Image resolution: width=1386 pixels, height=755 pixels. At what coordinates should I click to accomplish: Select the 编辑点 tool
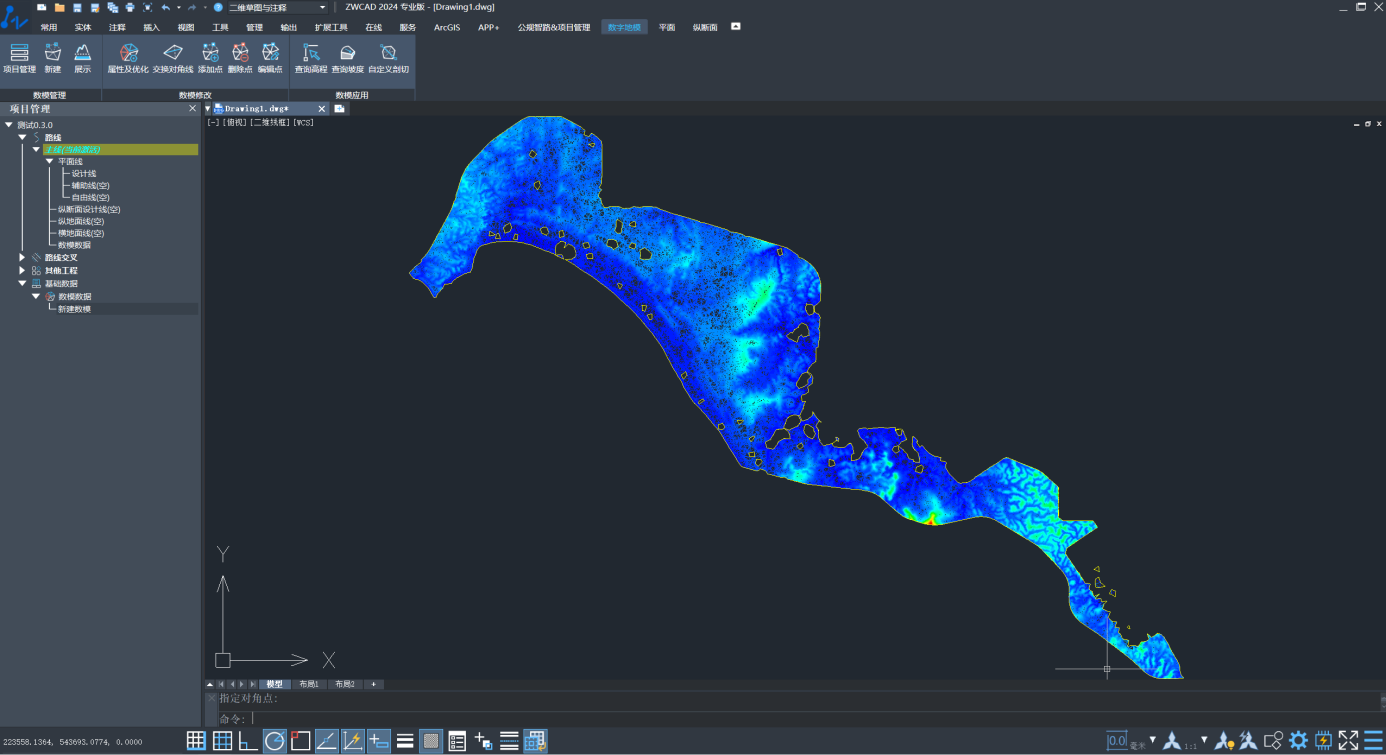(x=270, y=58)
